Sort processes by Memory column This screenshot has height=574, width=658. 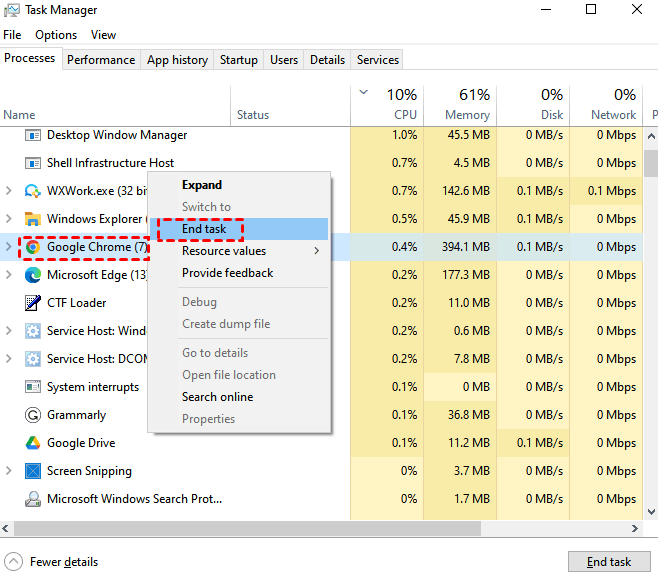click(x=467, y=104)
